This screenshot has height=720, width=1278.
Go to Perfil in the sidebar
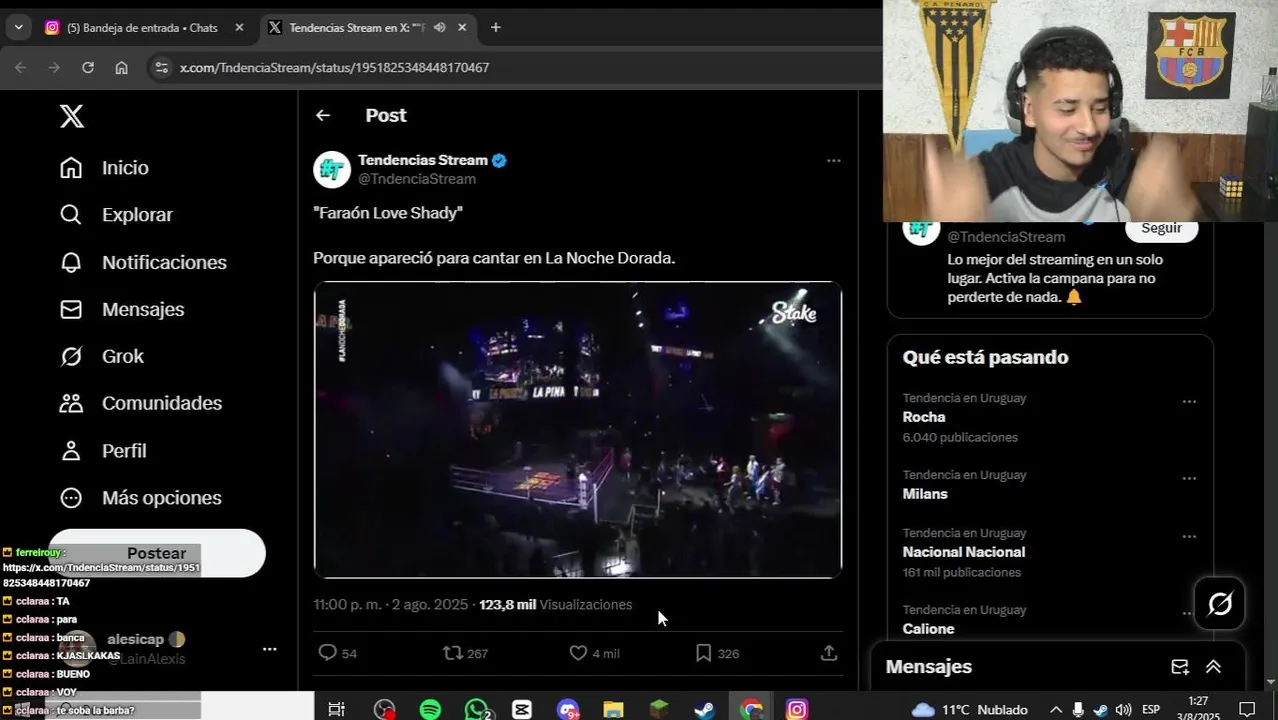[103, 451]
